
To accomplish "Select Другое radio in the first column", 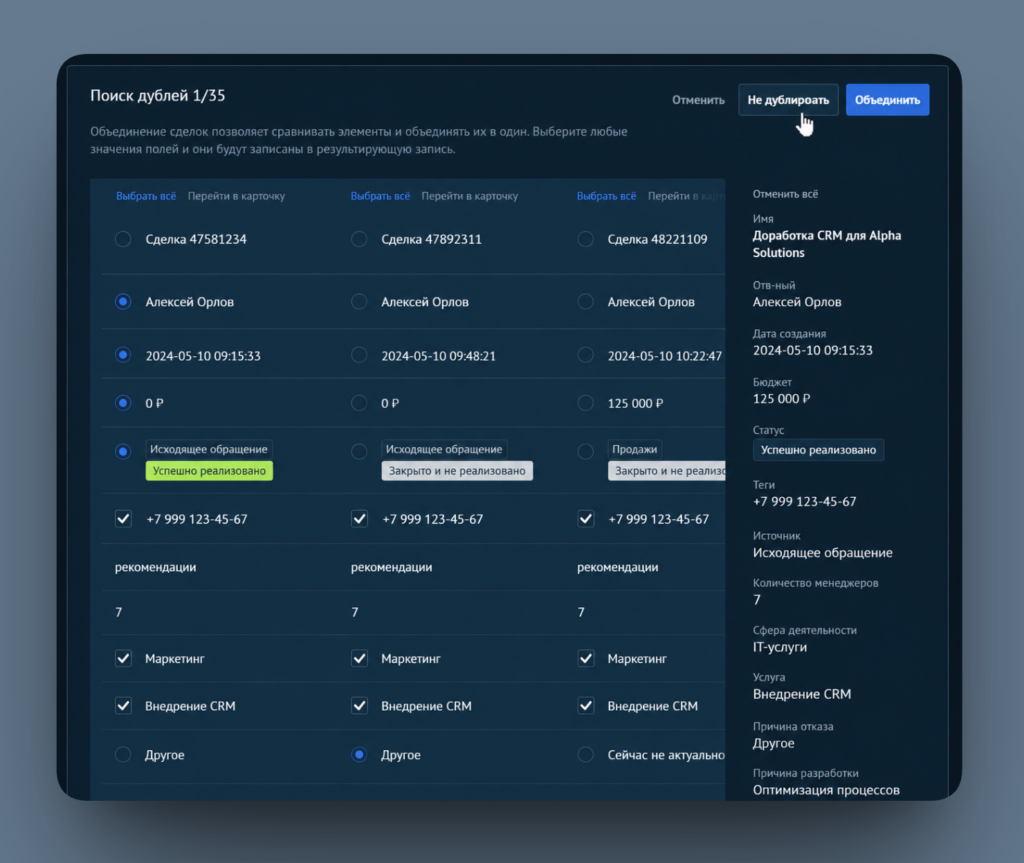I will [123, 755].
